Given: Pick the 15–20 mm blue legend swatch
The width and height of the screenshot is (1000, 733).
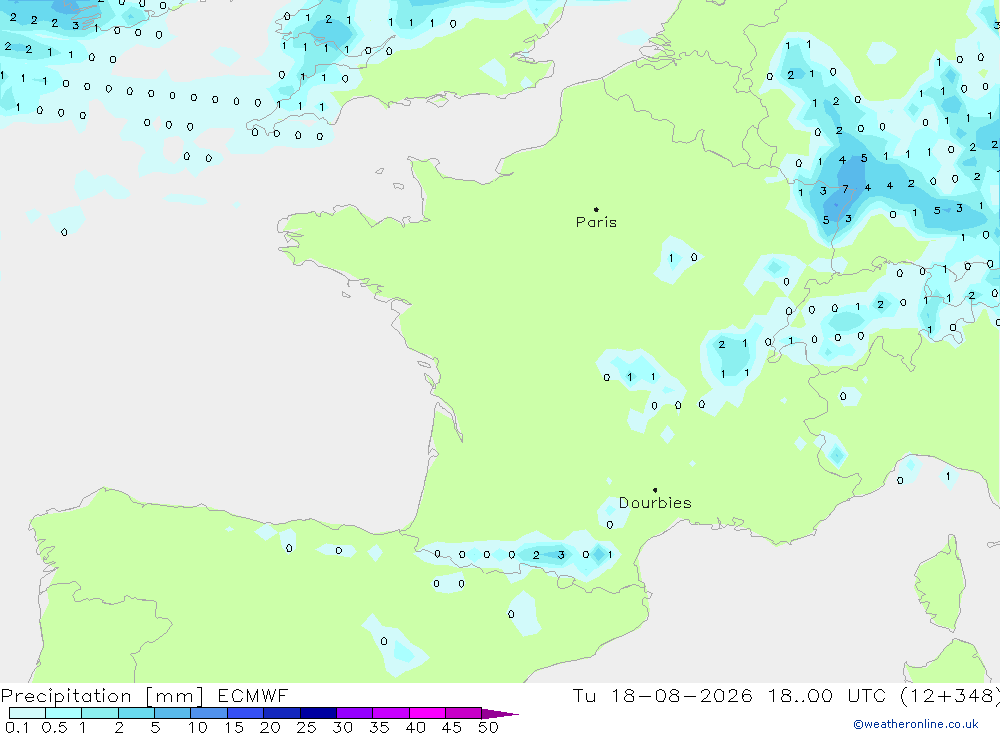Looking at the screenshot, I should [x=246, y=713].
